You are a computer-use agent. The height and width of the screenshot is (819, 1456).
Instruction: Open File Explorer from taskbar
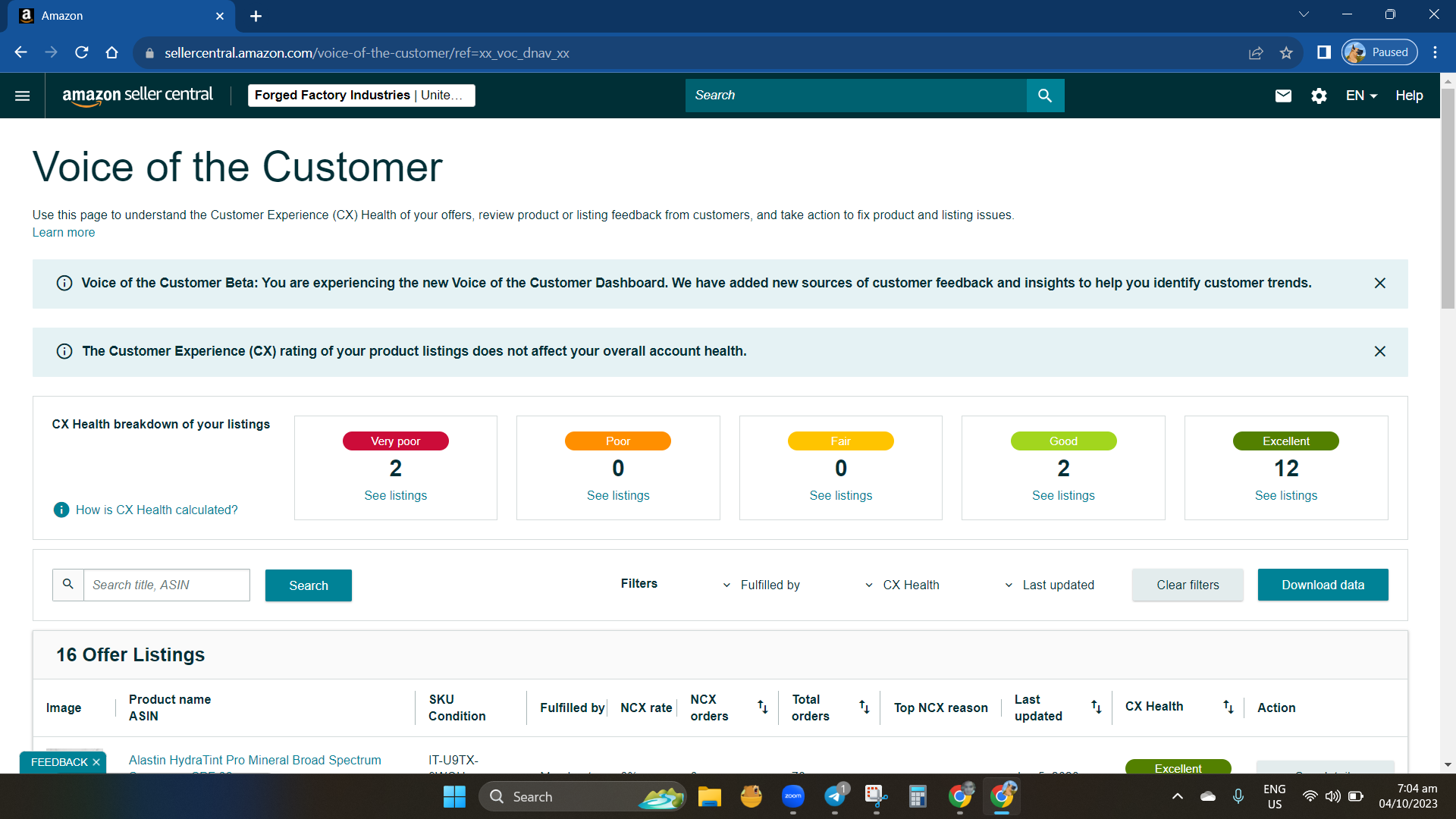click(x=710, y=796)
